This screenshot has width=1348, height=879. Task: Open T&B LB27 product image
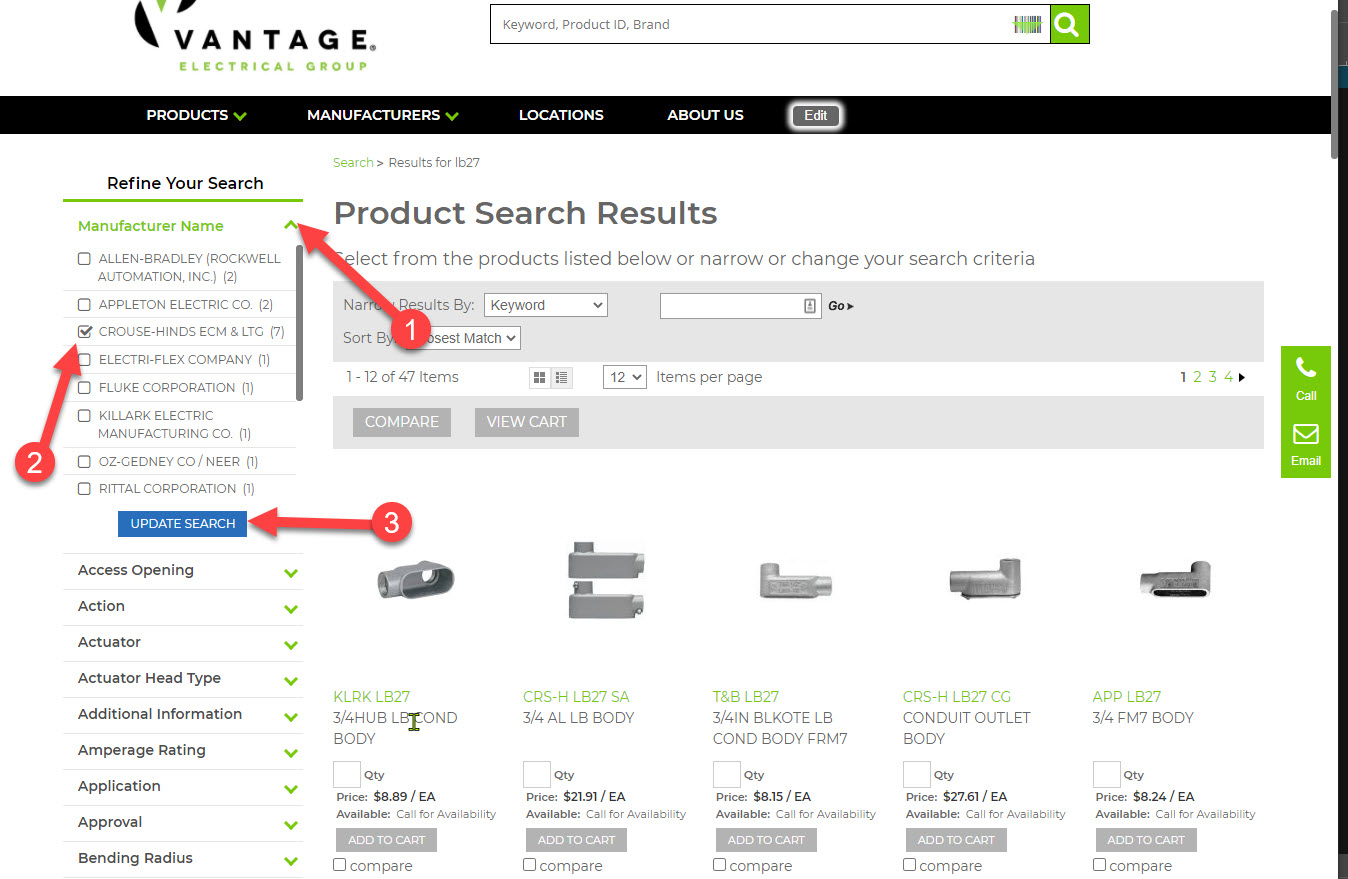(796, 581)
